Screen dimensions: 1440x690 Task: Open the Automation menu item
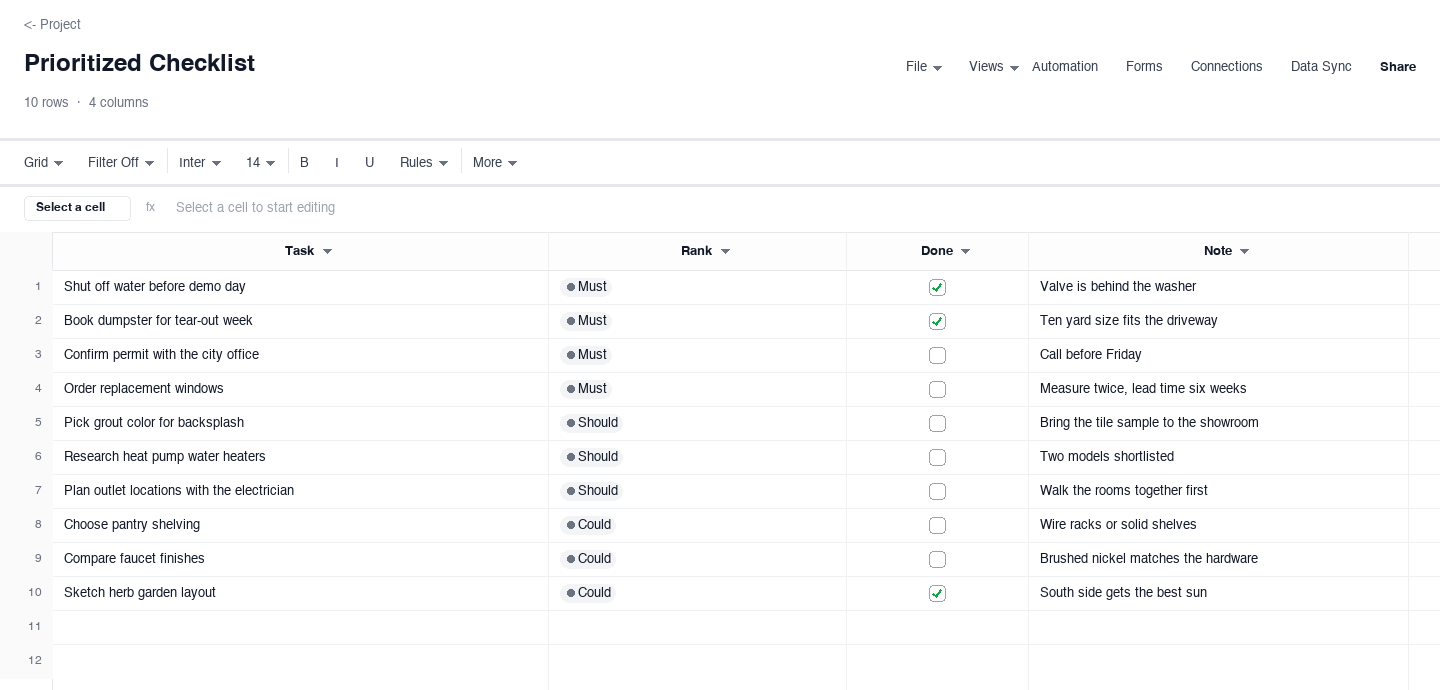pos(1065,67)
